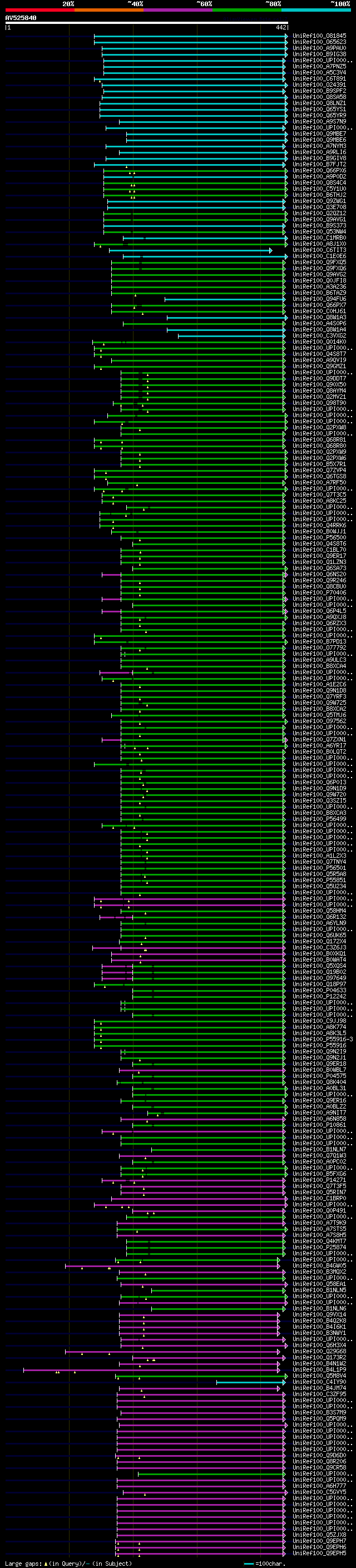This screenshot has height=1568, width=356.
Task: Choose hit UniRef100_C0HJ61
Action: [x=319, y=311]
